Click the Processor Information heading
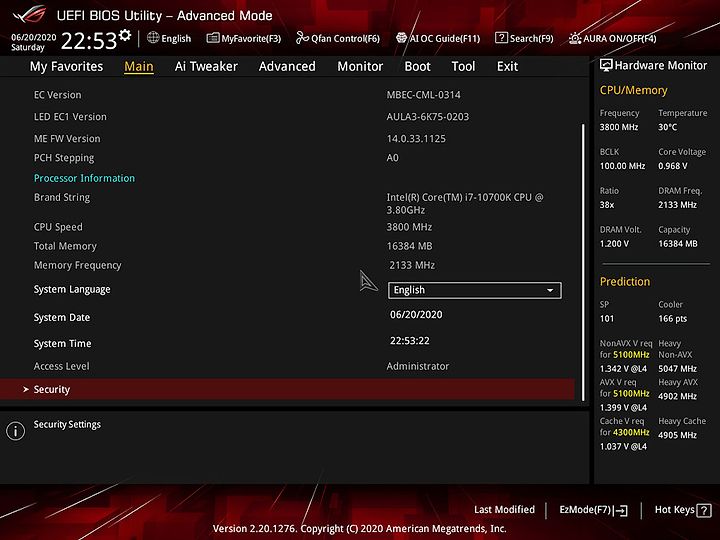Viewport: 720px width, 540px height. (84, 178)
